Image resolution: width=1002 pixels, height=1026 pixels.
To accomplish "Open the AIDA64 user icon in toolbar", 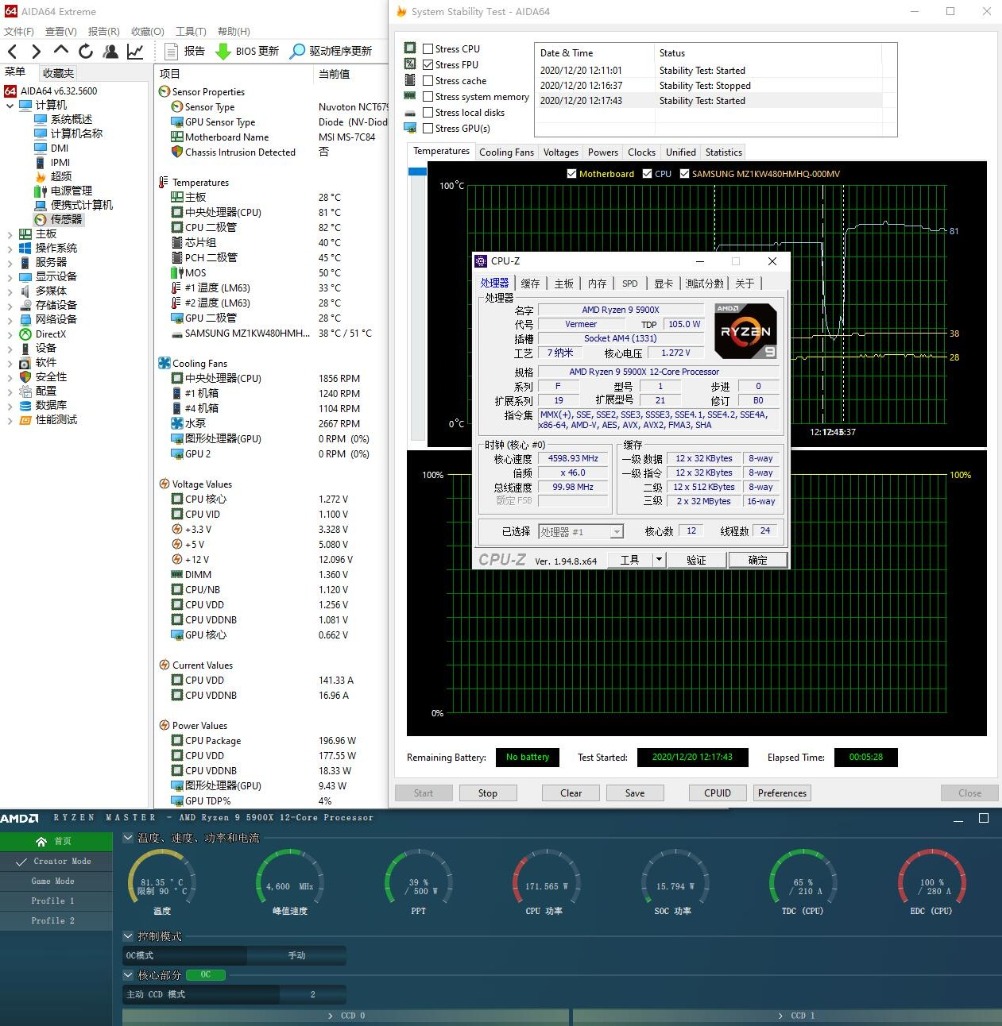I will (111, 51).
